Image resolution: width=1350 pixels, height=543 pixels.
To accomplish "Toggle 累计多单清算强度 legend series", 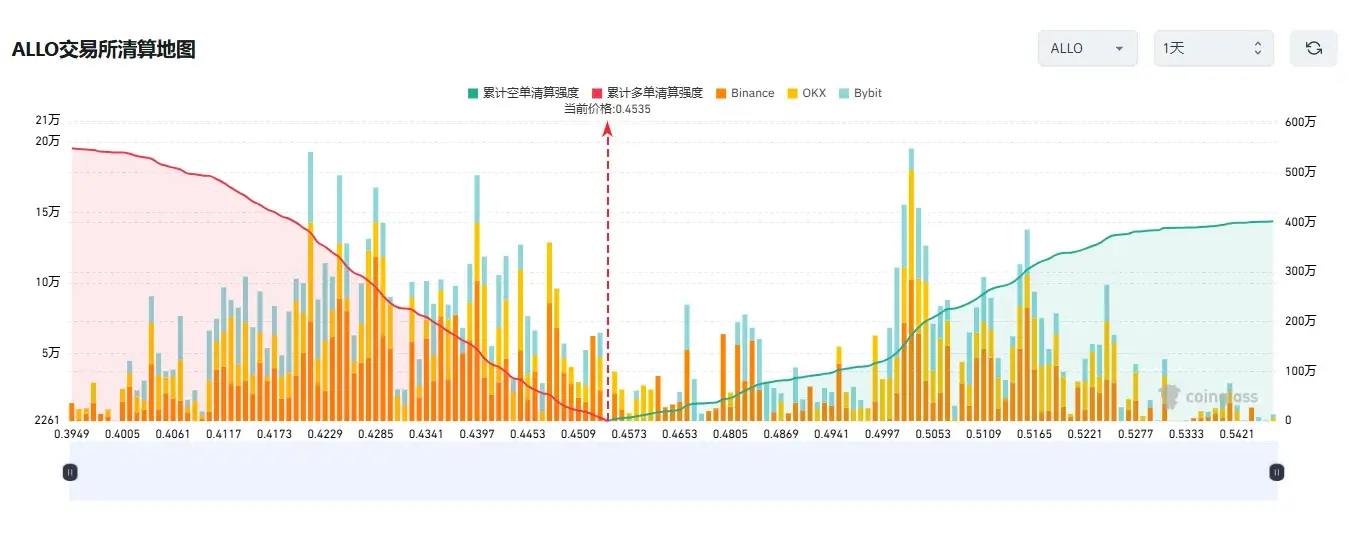I will point(647,93).
